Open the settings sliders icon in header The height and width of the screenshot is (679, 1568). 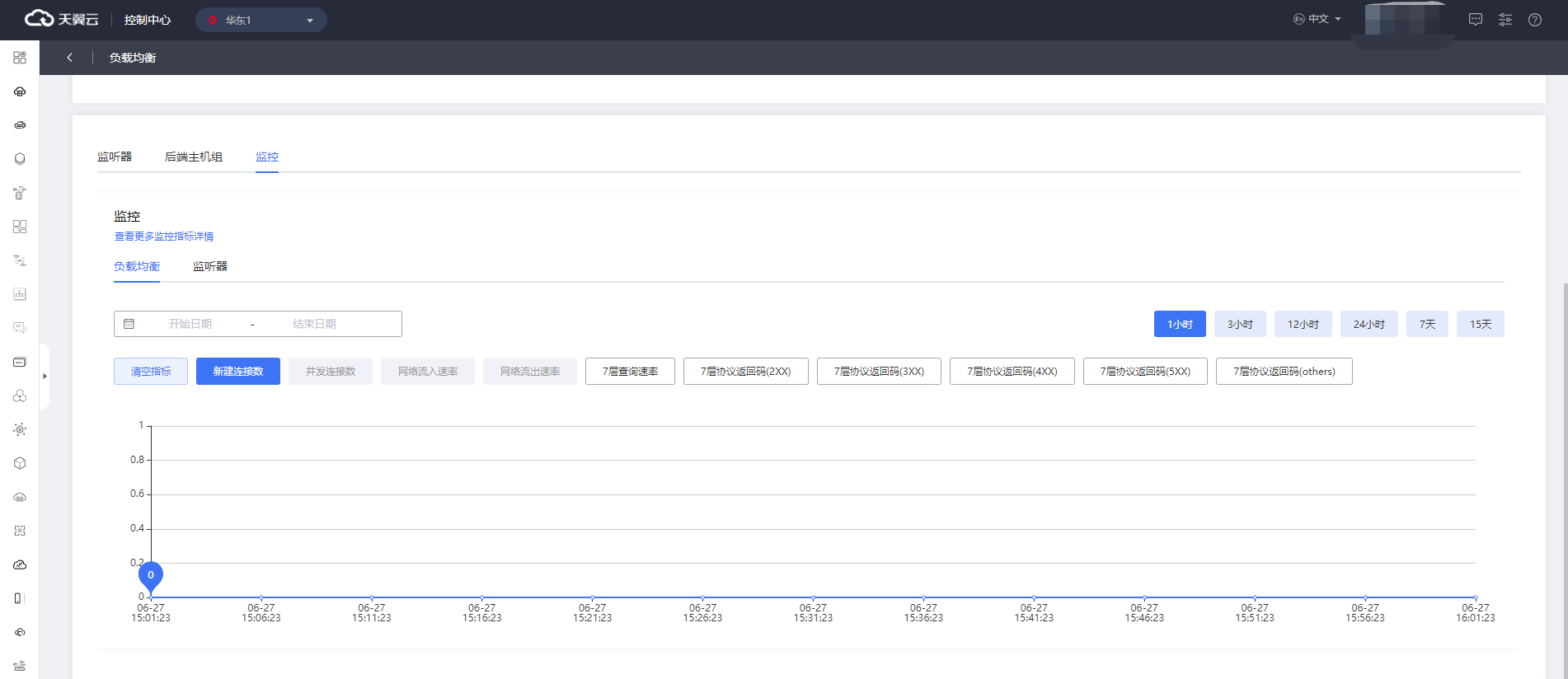pyautogui.click(x=1505, y=20)
